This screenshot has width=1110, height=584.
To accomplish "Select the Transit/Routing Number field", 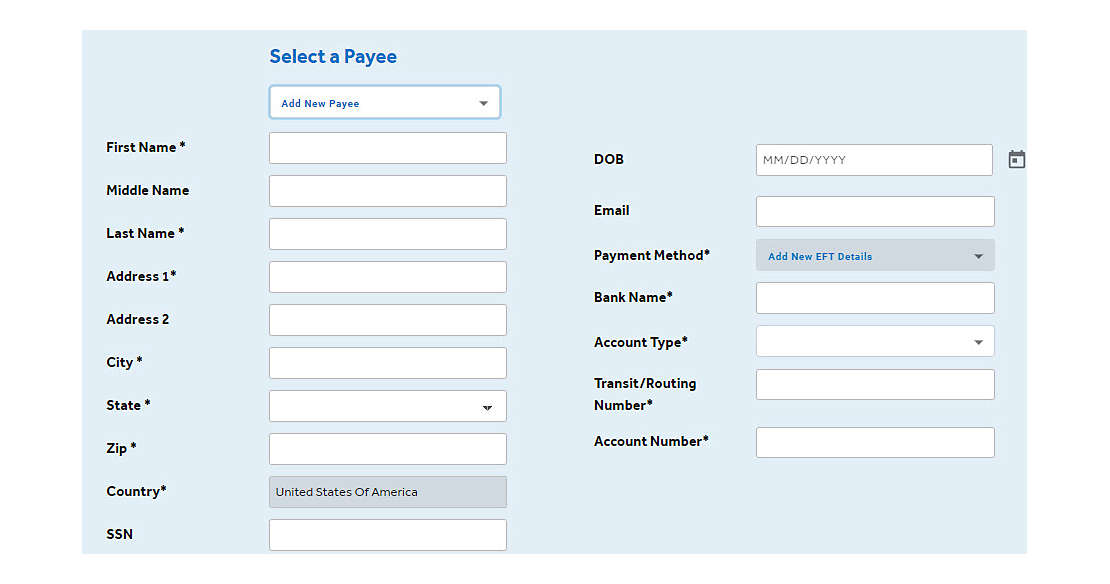I will tap(875, 385).
